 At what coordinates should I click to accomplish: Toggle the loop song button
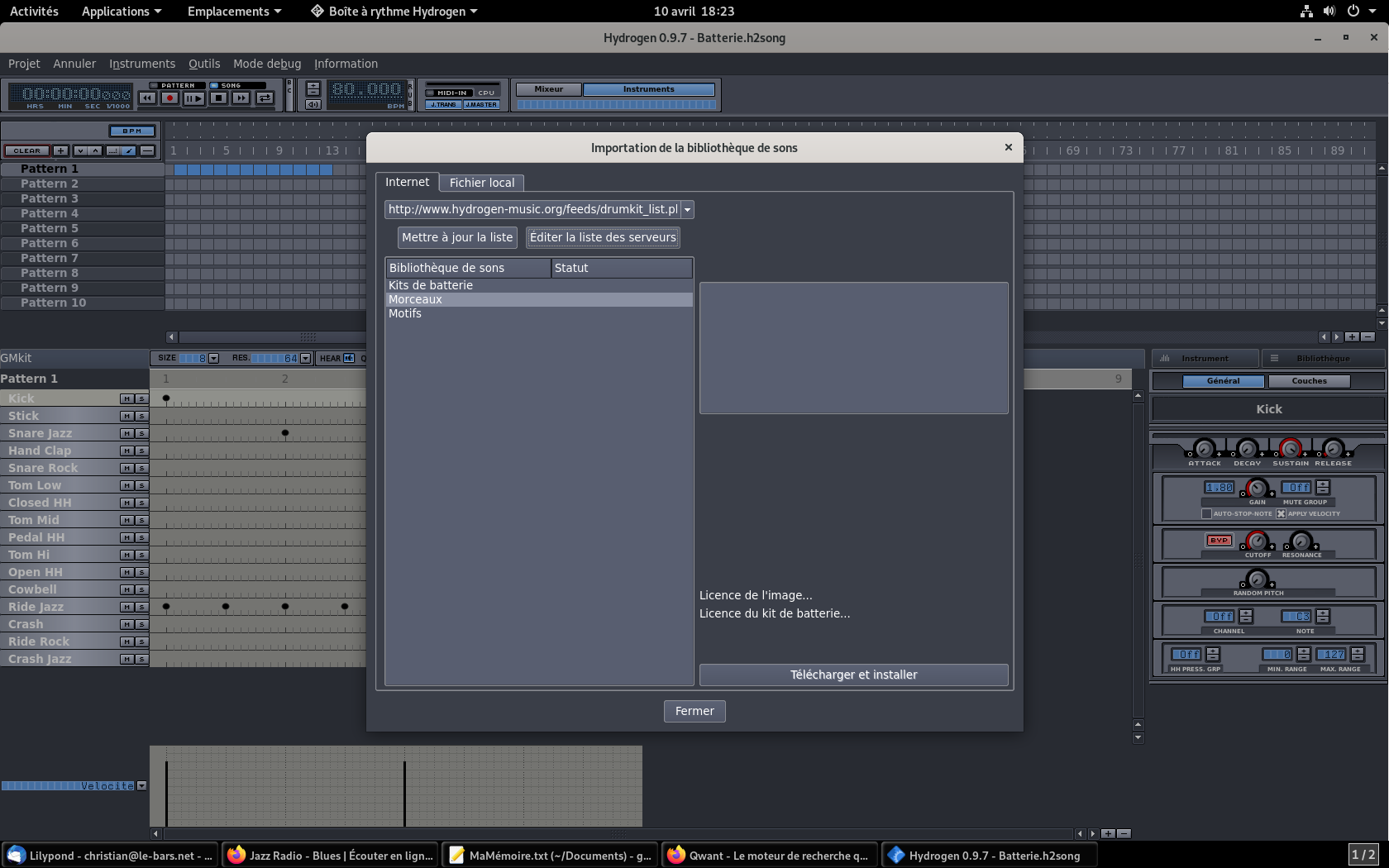pos(265,98)
